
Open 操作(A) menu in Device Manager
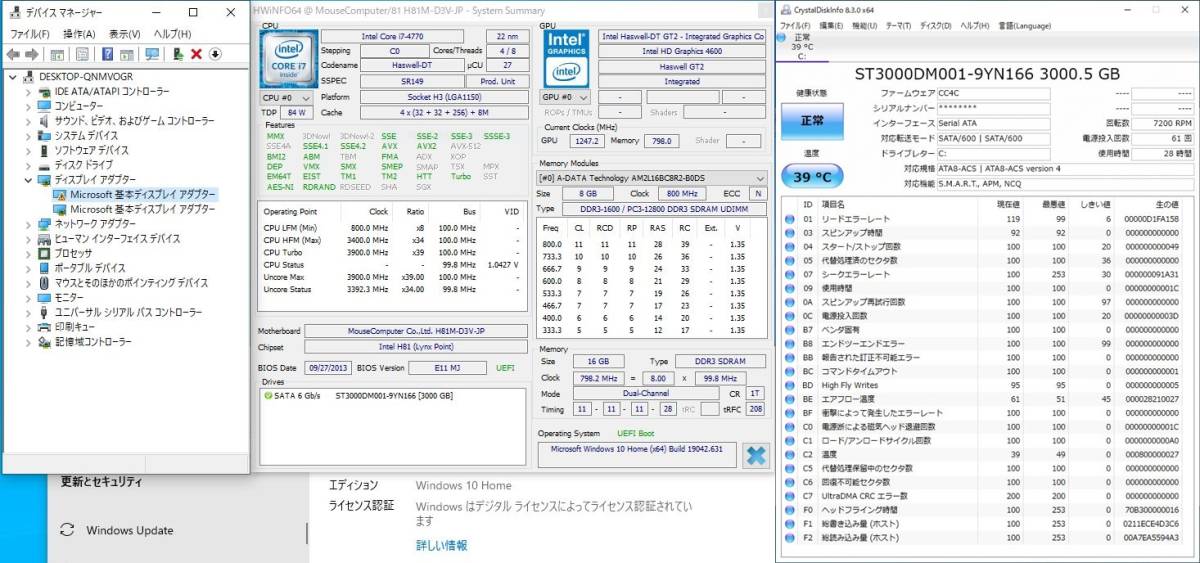coord(80,34)
